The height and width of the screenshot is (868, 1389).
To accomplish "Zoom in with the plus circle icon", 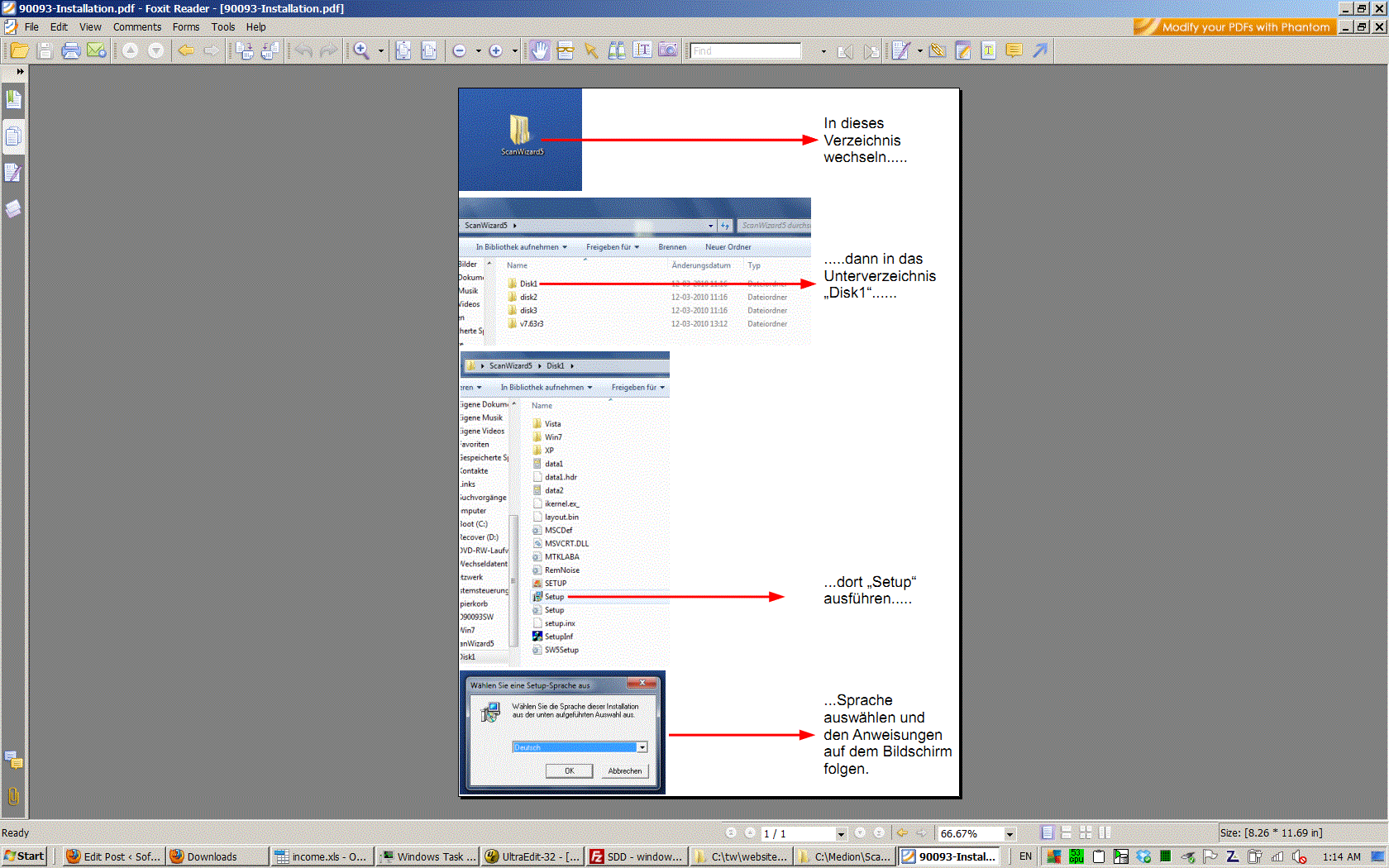I will (x=496, y=51).
